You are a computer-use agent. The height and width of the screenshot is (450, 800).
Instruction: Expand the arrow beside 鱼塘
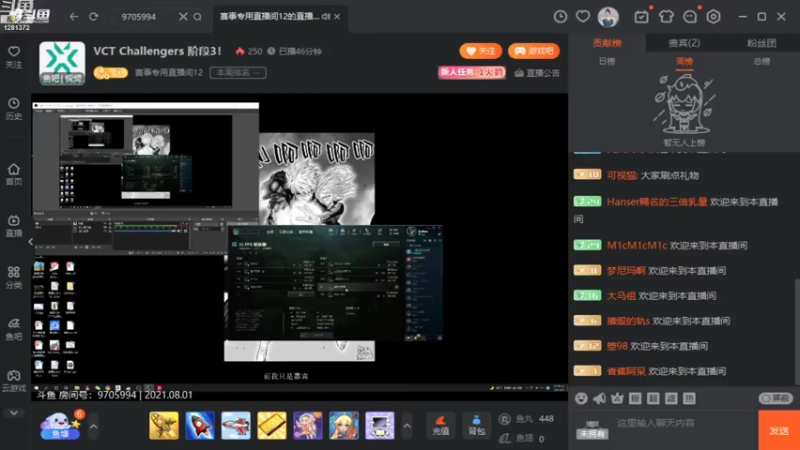pyautogui.click(x=94, y=426)
